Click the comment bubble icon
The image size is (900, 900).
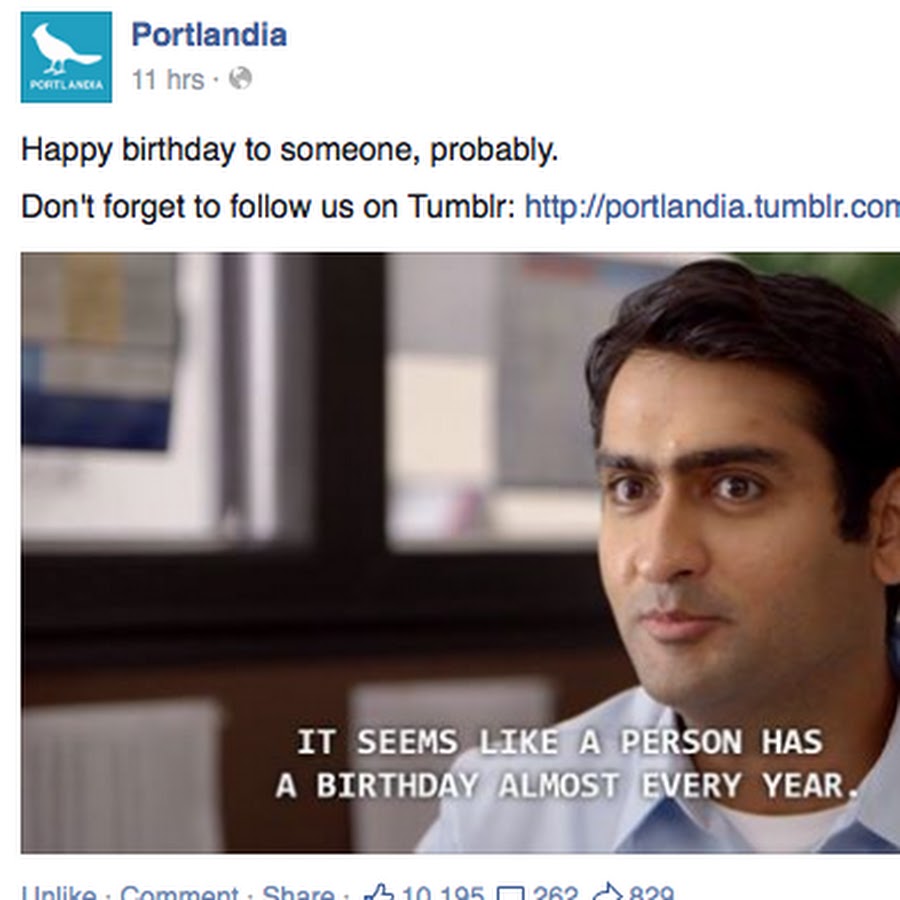(x=510, y=892)
